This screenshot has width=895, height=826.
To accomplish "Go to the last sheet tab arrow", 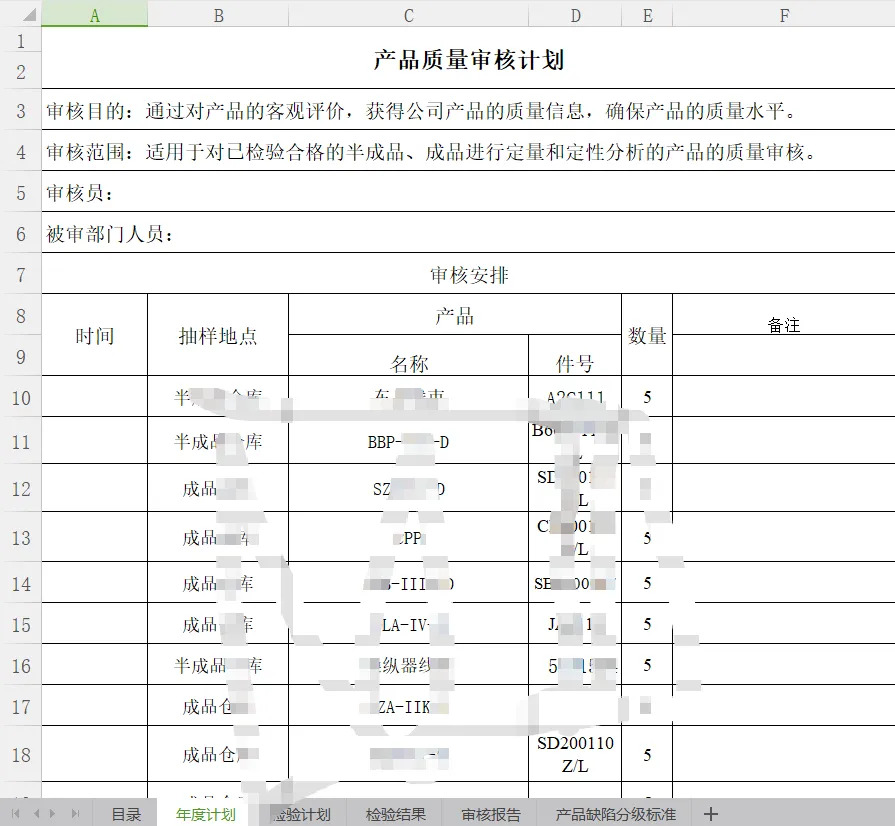I will point(75,813).
